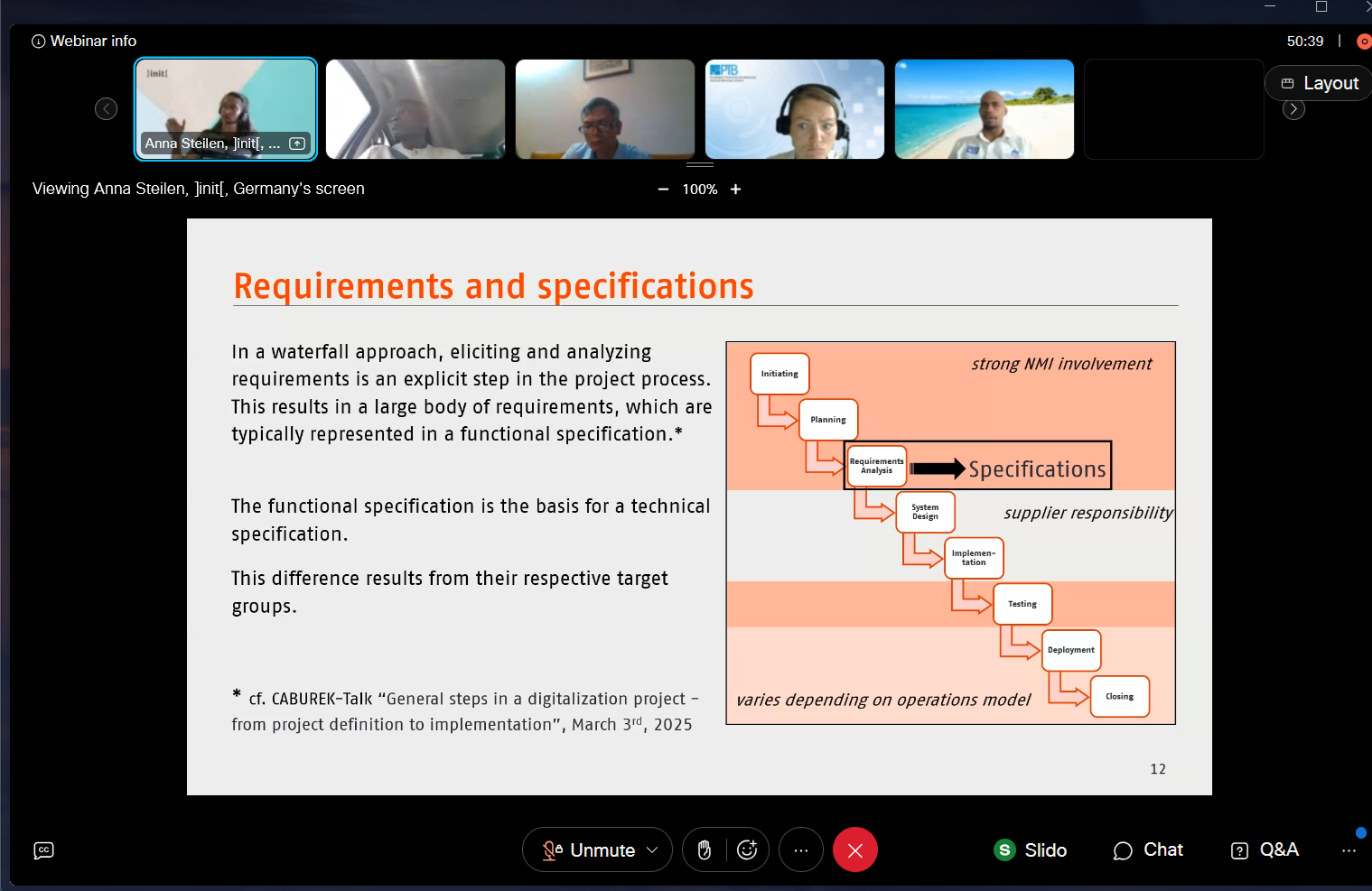1372x891 pixels.
Task: Select Anna Steilen's video thumbnail
Action: tap(226, 108)
